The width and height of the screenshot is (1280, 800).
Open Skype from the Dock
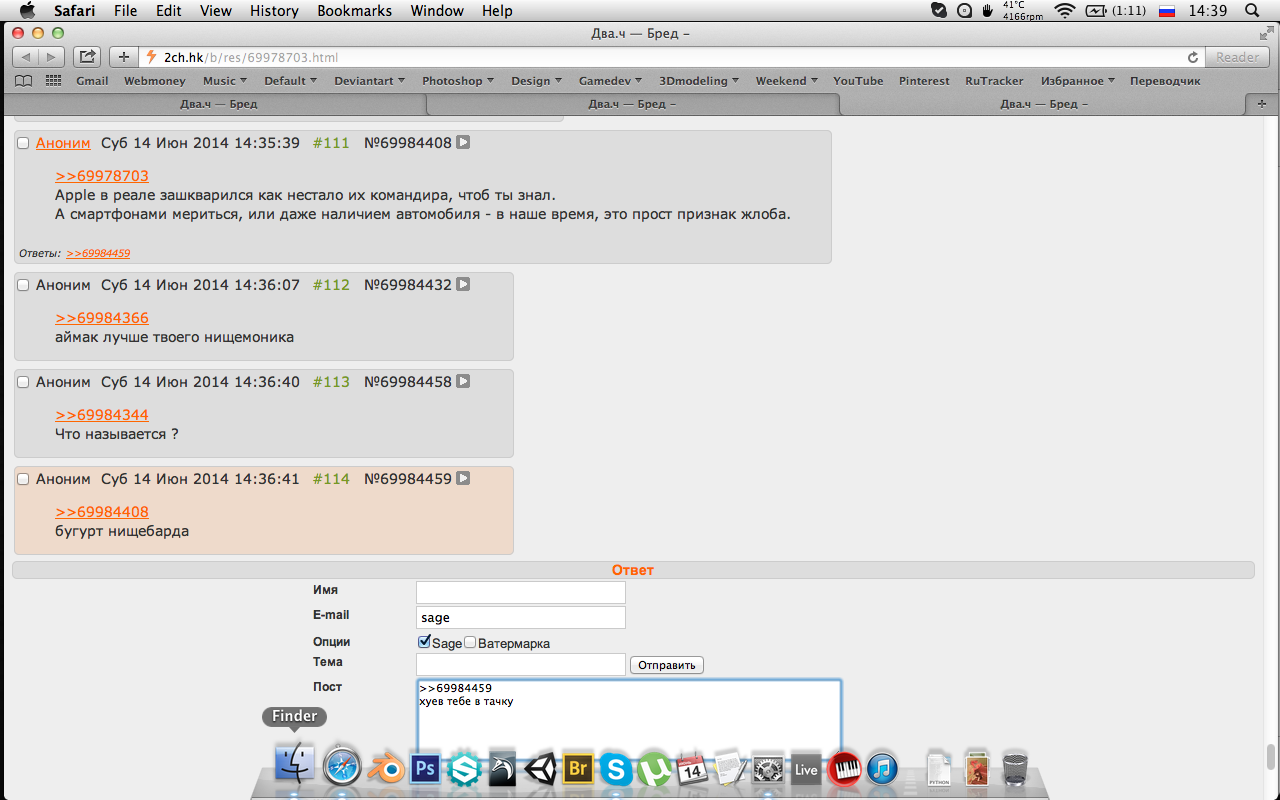[x=616, y=768]
